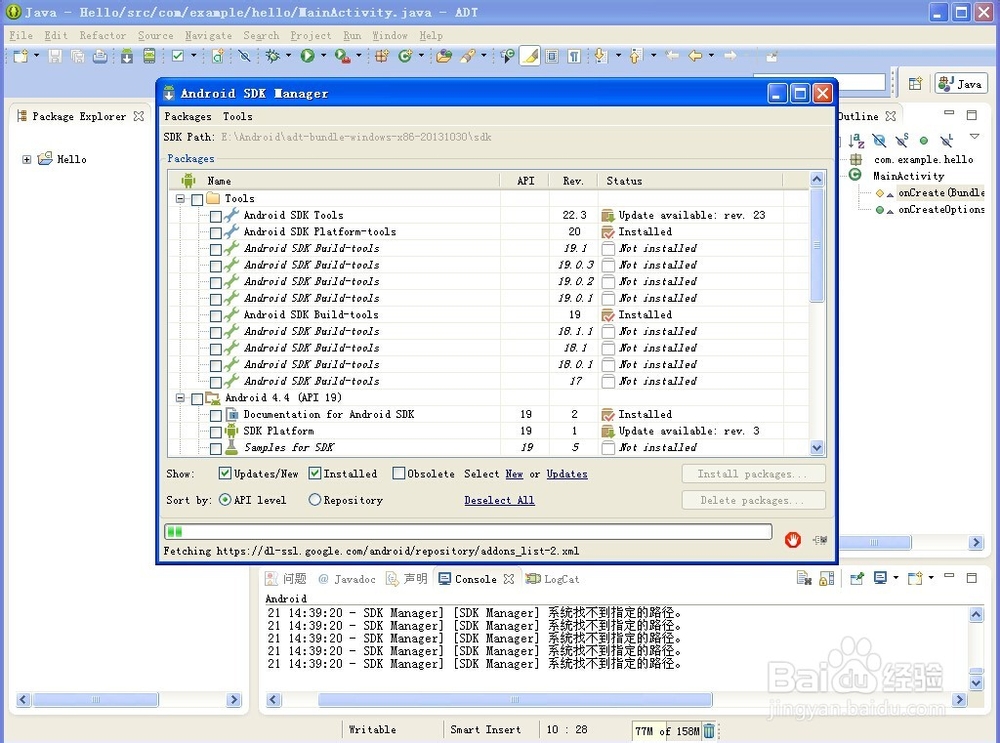Screen dimensions: 1000x743
Task: Check the Android SDK Platform-tools checkbox
Action: click(216, 233)
